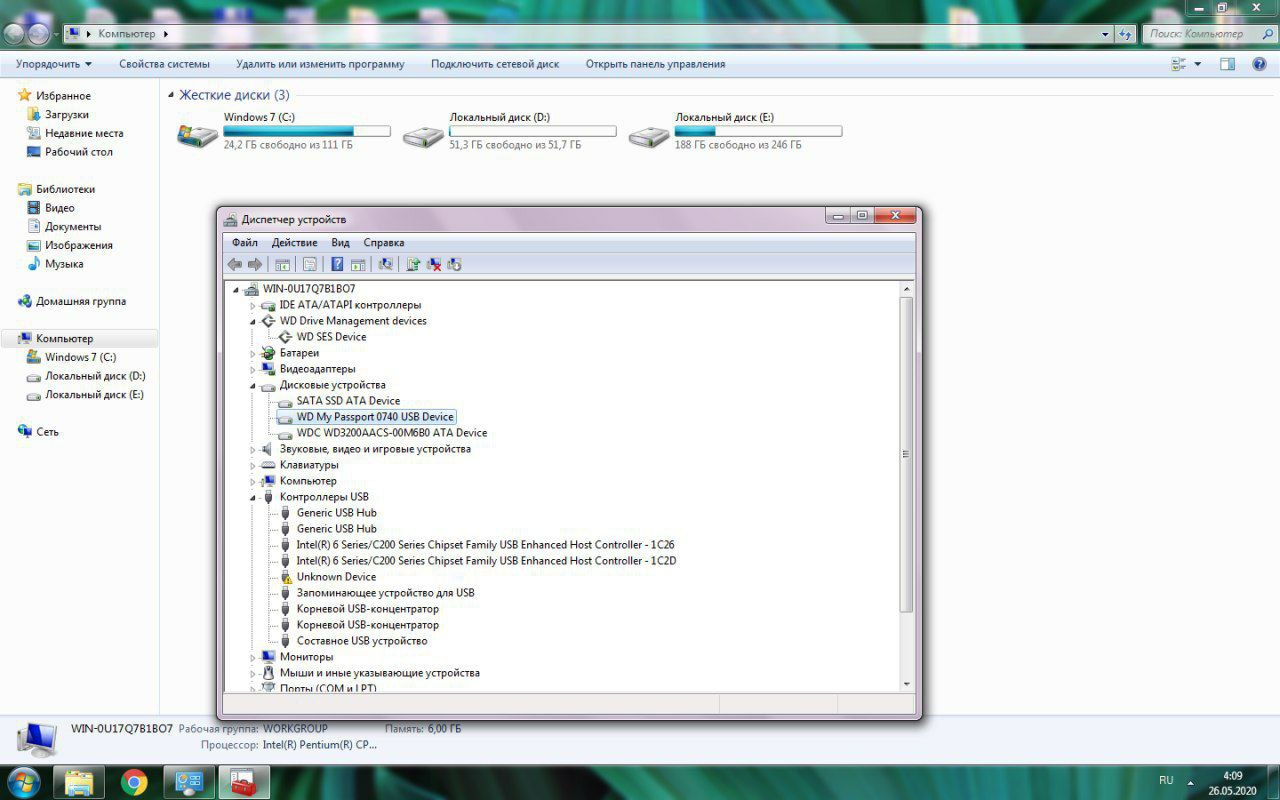The width and height of the screenshot is (1280, 800).
Task: Expand Звуковые, видео и игровые устройства
Action: [x=253, y=449]
